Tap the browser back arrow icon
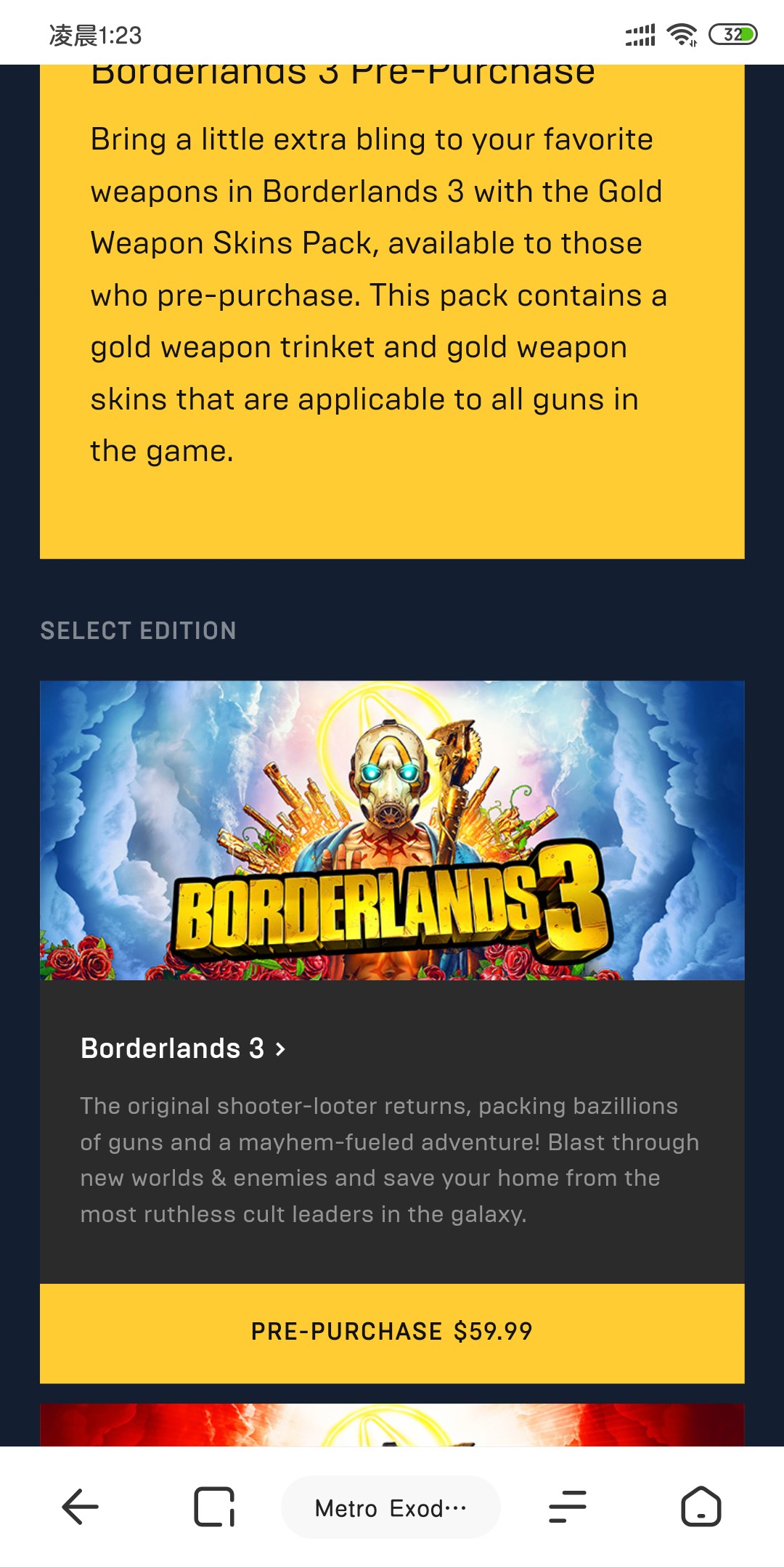The image size is (784, 1567). (80, 1507)
